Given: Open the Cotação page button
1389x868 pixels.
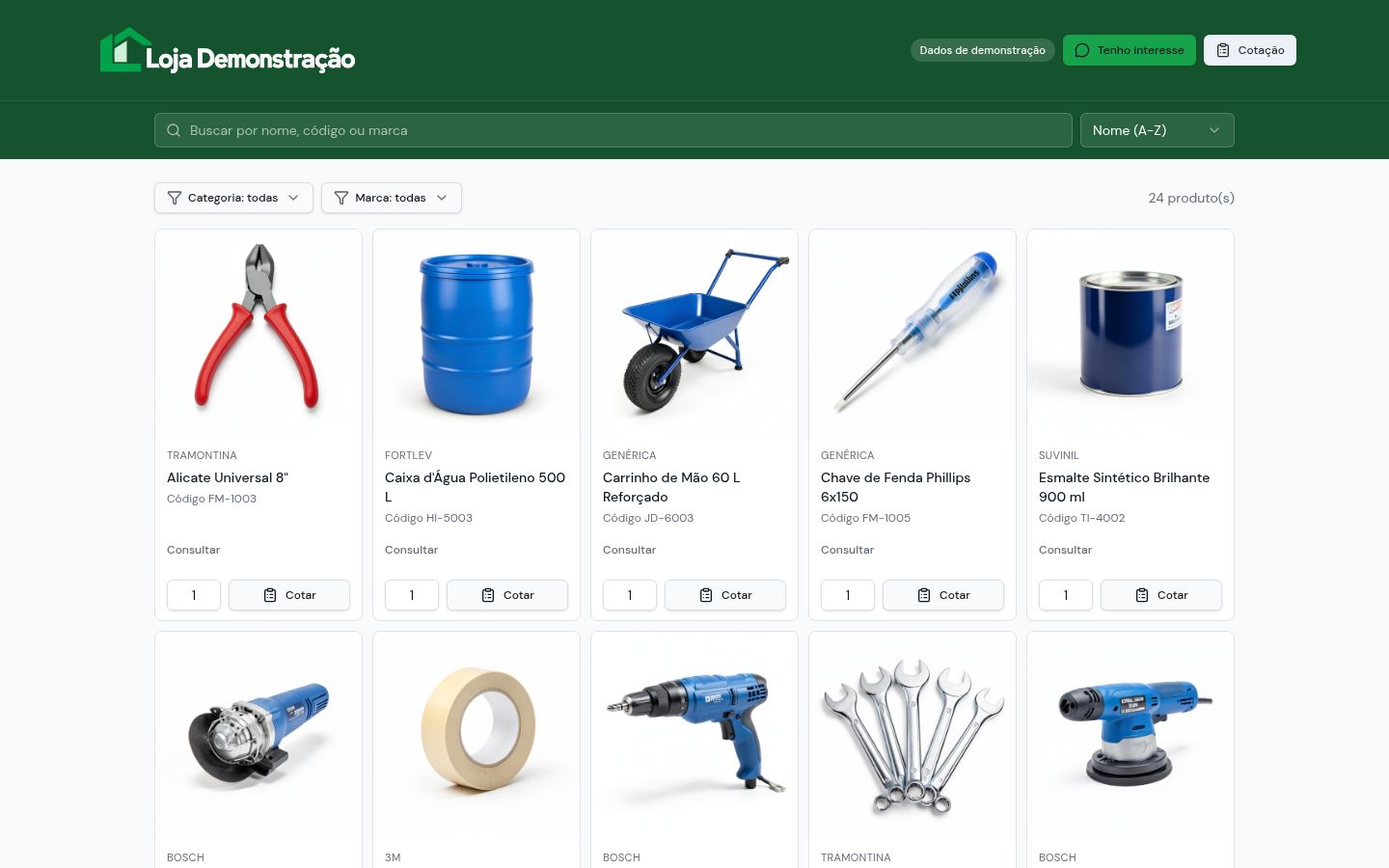Looking at the screenshot, I should 1250,50.
